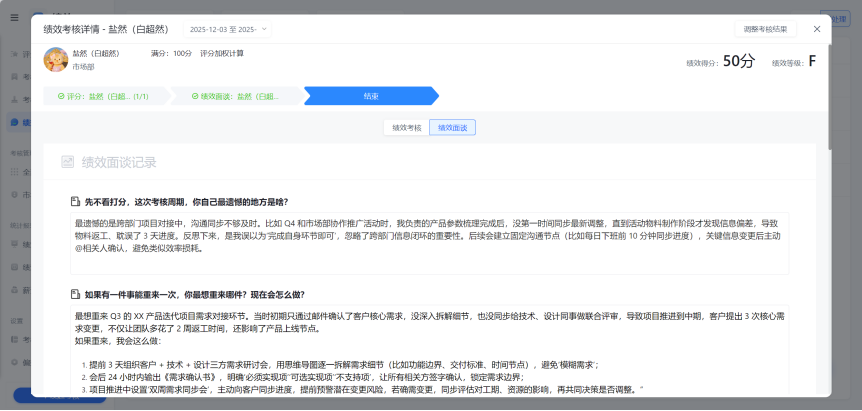The width and height of the screenshot is (862, 411).
Task: Click the 市场部 department text
Action: point(84,66)
